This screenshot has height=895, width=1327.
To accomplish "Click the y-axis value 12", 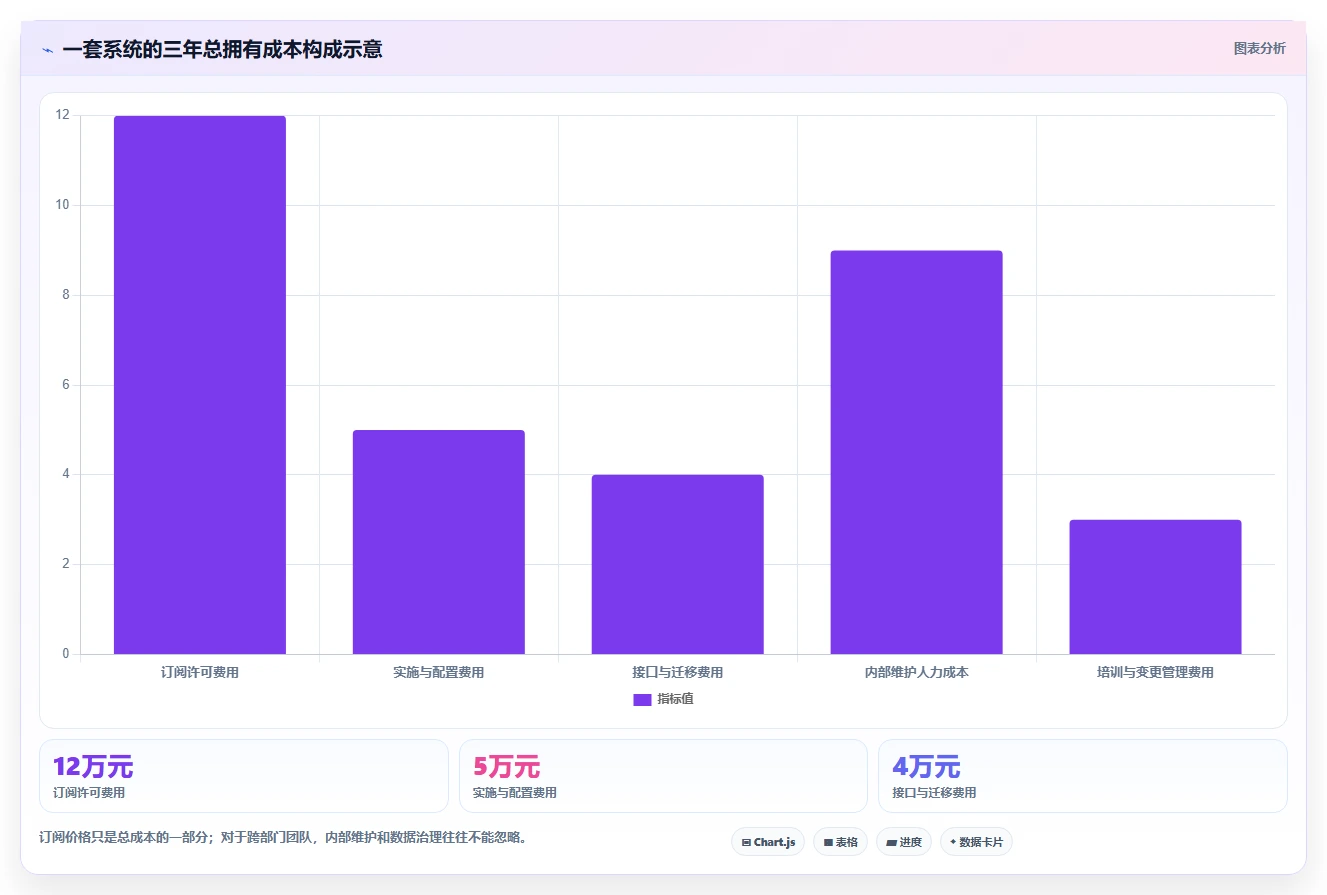I will (x=63, y=116).
